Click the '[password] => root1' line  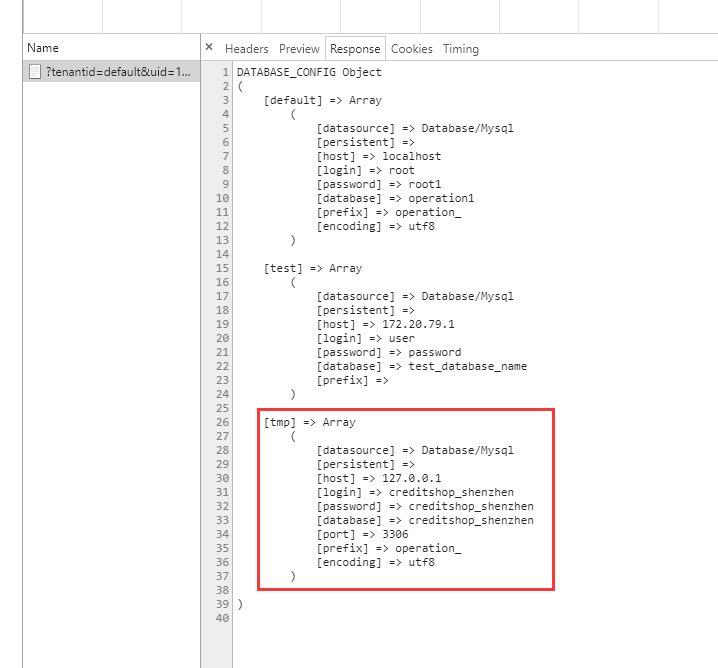pyautogui.click(x=379, y=184)
